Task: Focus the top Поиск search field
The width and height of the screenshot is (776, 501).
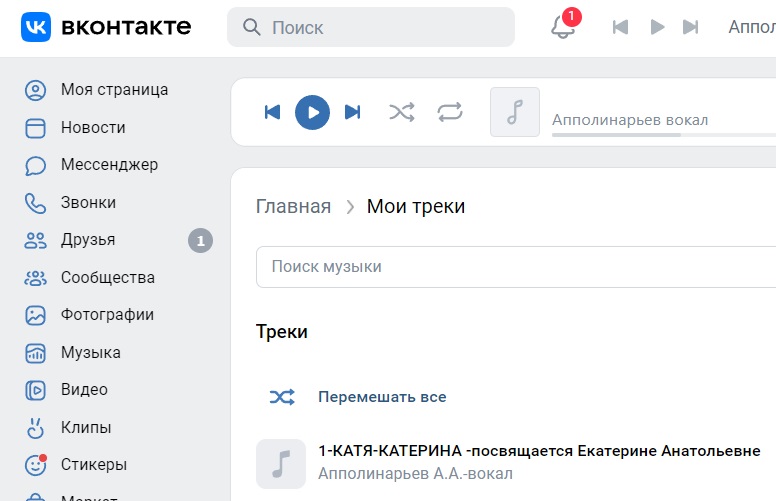Action: point(371,27)
